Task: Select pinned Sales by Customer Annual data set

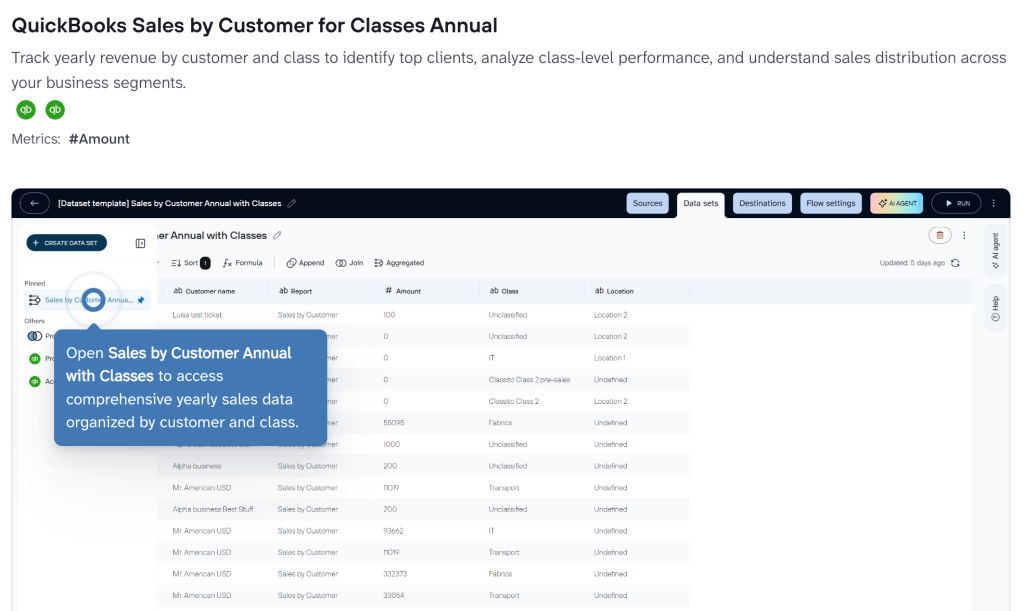Action: point(88,300)
